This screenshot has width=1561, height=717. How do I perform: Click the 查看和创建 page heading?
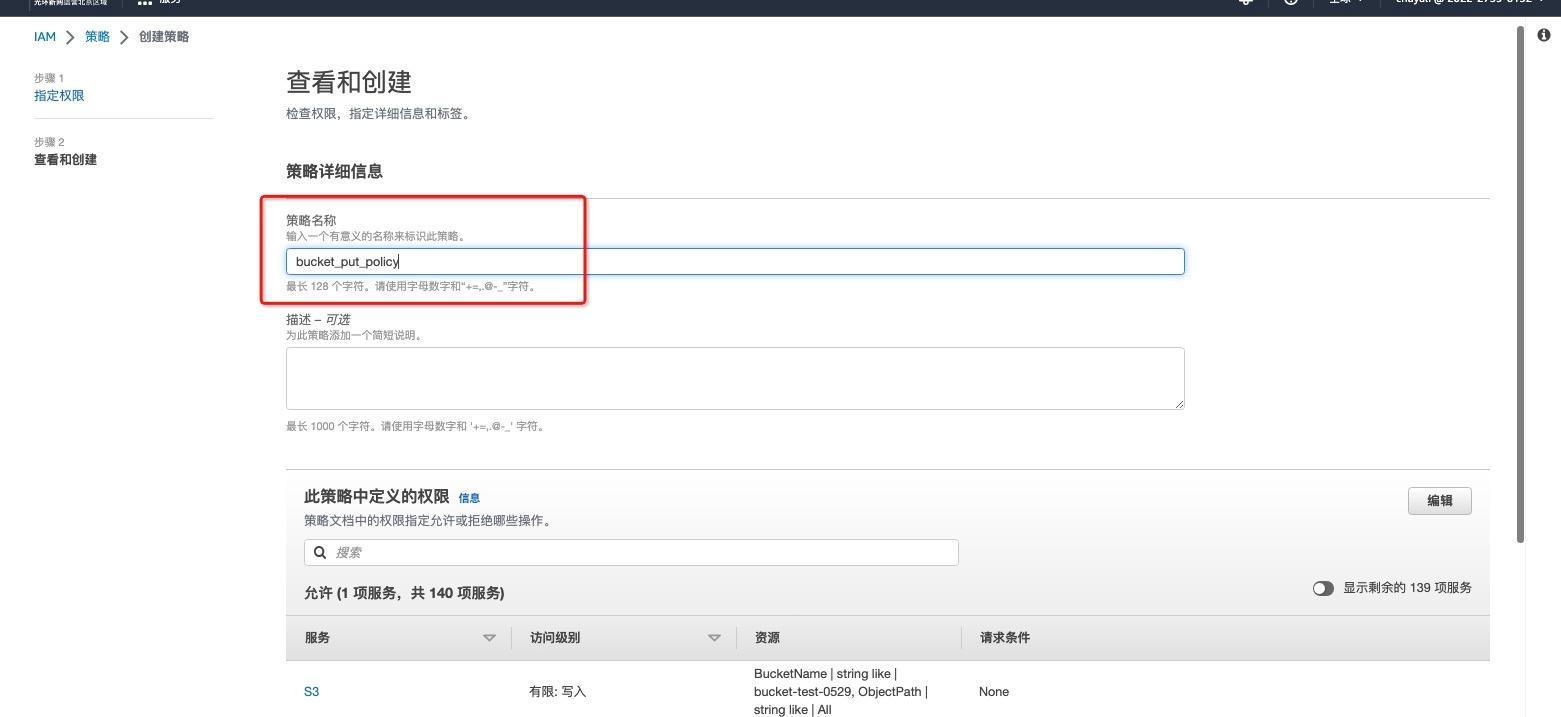tap(348, 82)
